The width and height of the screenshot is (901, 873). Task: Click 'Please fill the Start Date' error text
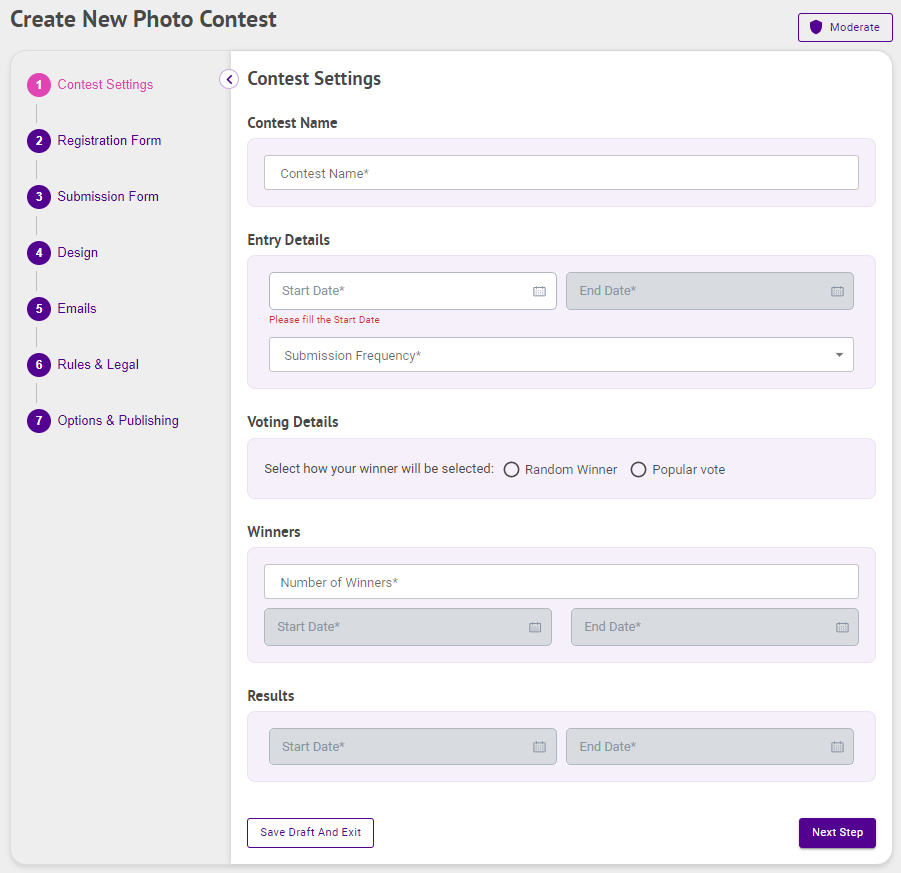[x=325, y=320]
